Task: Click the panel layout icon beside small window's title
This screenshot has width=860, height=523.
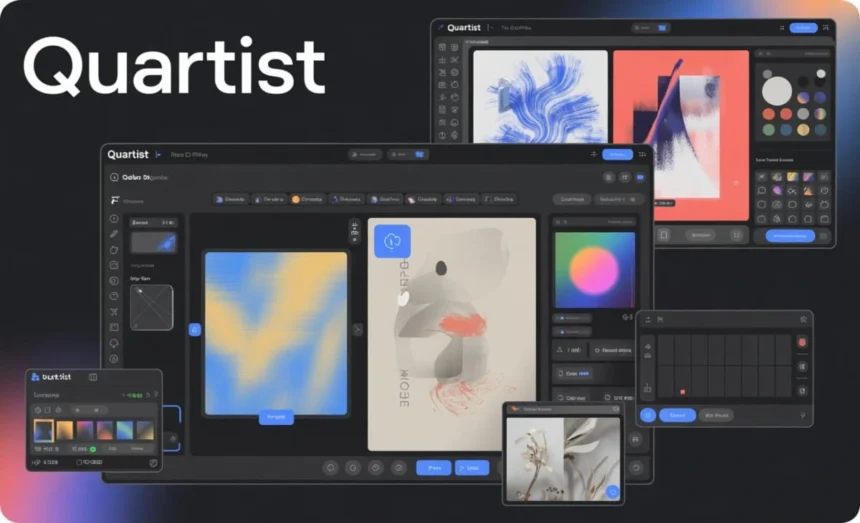Action: (x=93, y=377)
